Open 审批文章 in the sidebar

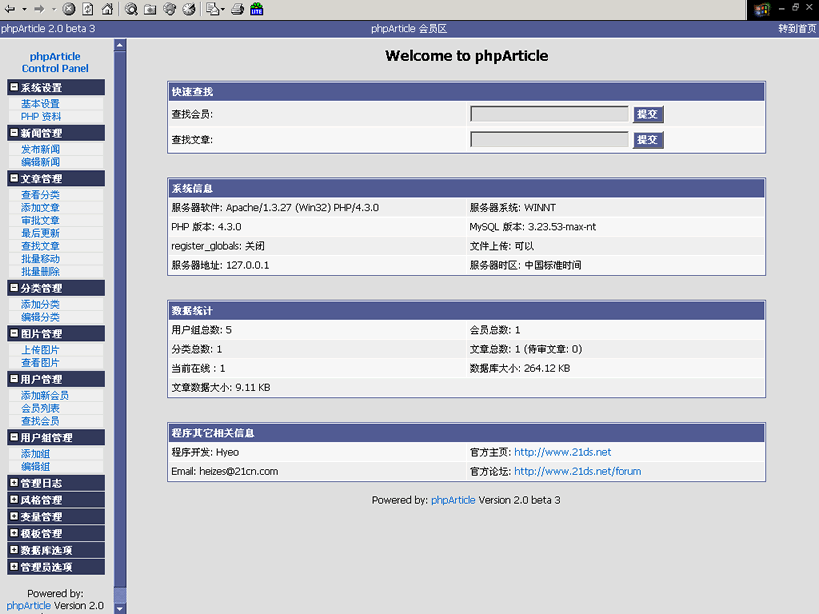point(40,220)
